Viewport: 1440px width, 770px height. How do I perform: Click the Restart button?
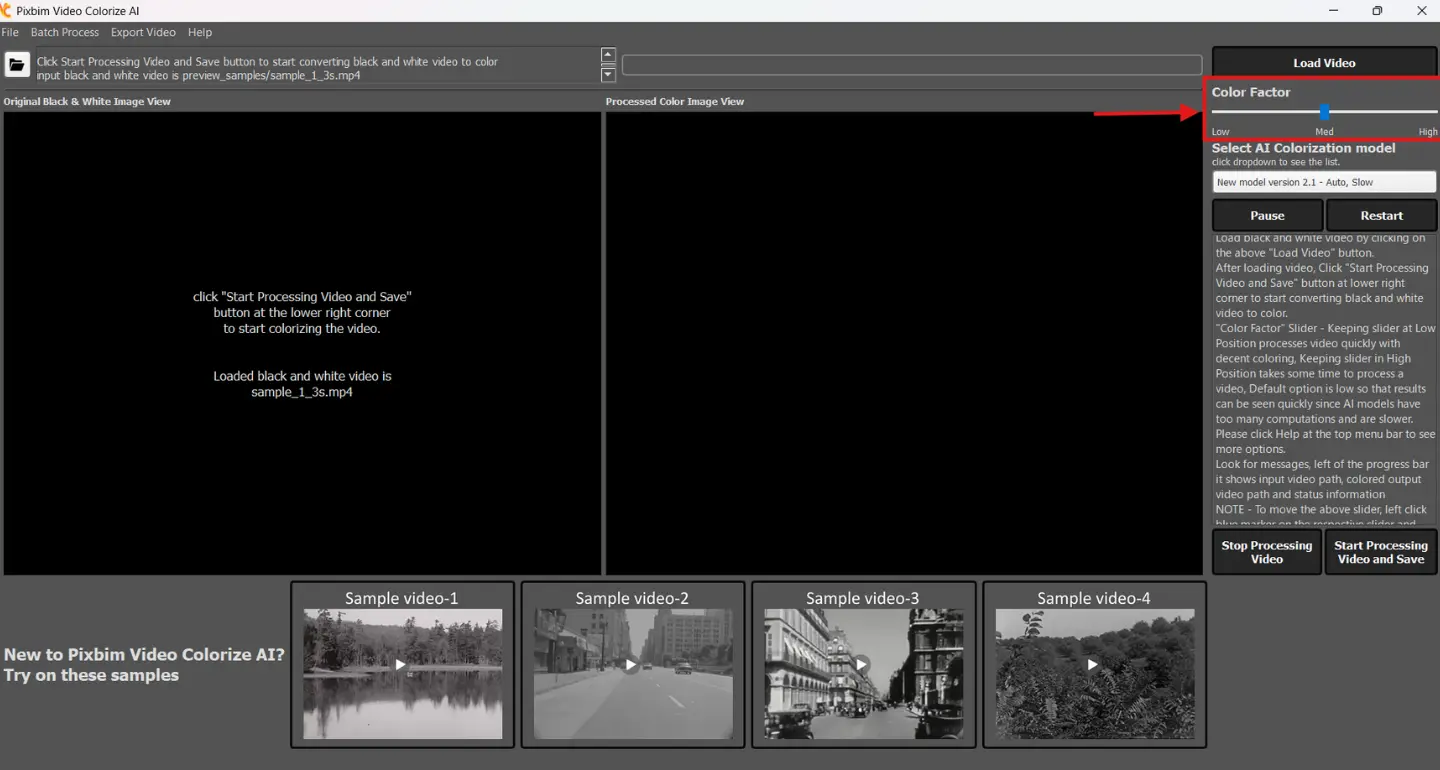(x=1381, y=215)
